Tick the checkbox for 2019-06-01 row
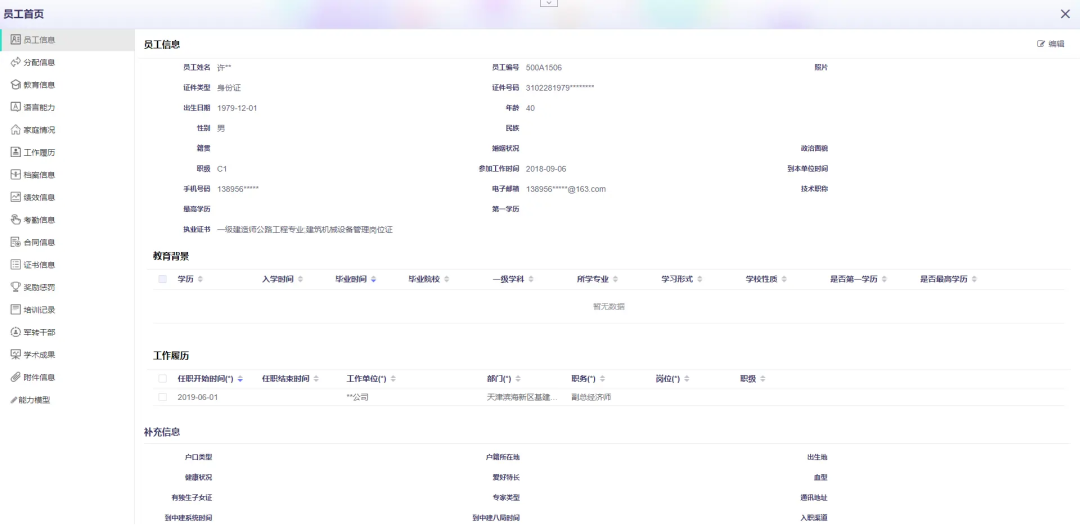Image resolution: width=1080 pixels, height=527 pixels. click(x=163, y=397)
